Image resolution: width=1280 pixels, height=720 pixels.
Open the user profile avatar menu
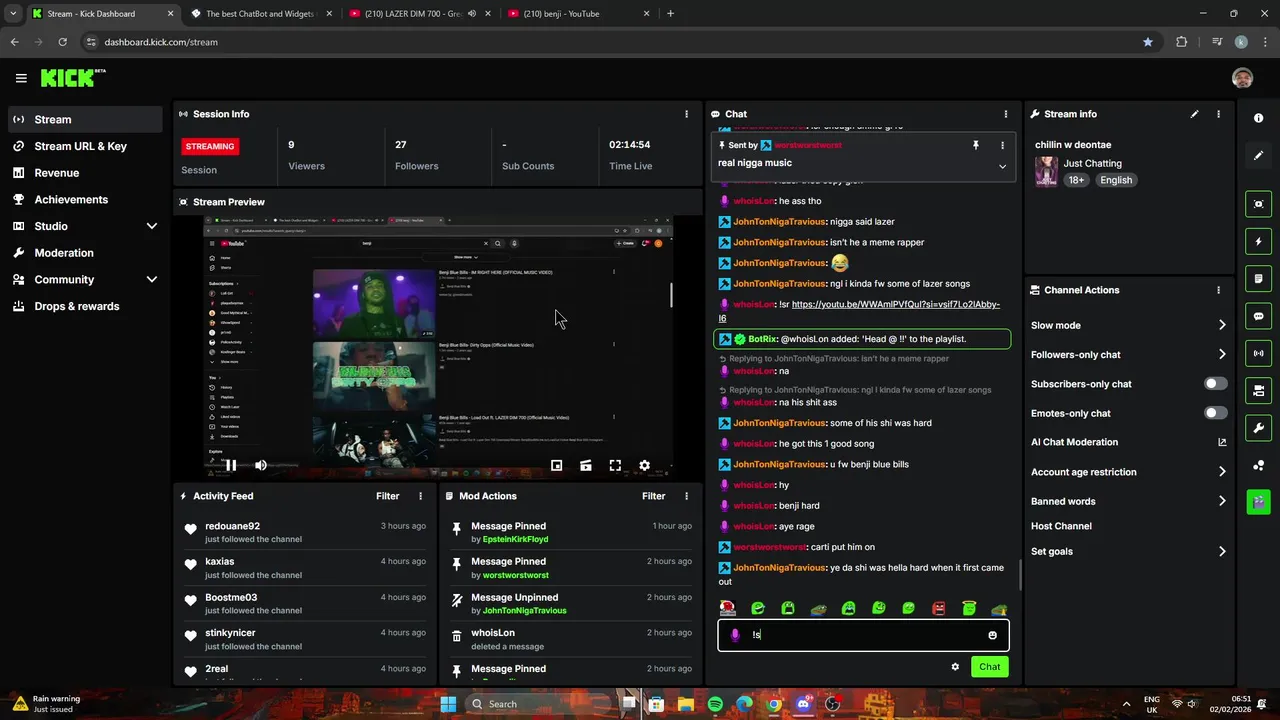1242,78
